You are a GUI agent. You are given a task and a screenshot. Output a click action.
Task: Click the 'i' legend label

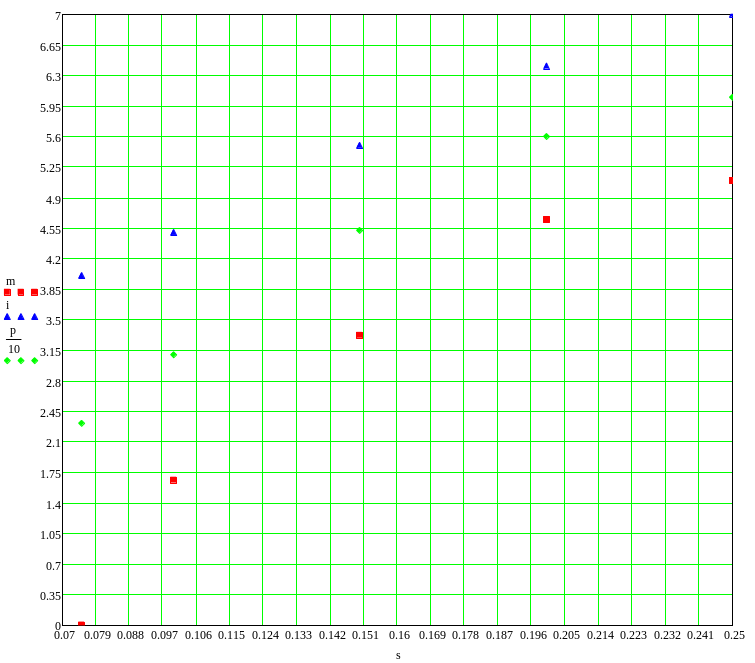coord(7,305)
